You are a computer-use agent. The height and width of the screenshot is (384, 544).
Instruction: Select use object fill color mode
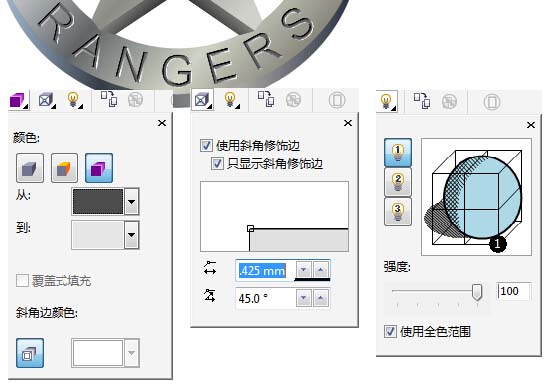pyautogui.click(x=30, y=168)
